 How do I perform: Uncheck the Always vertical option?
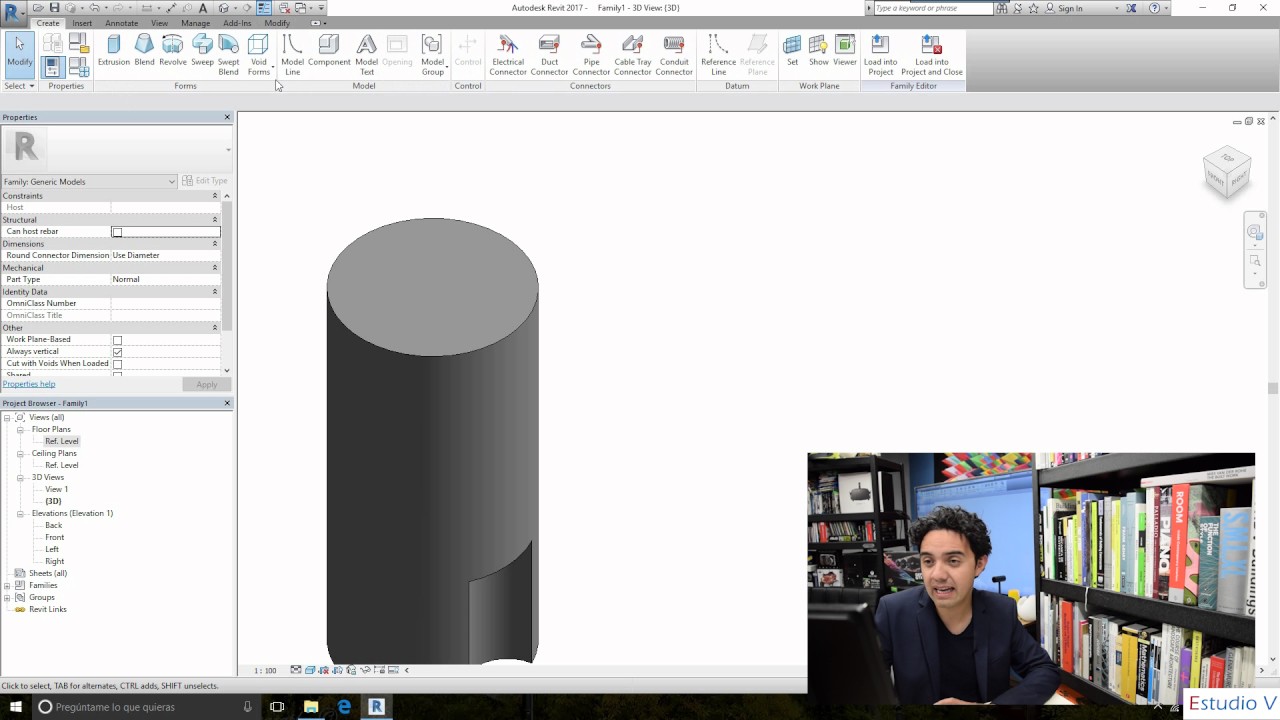117,352
